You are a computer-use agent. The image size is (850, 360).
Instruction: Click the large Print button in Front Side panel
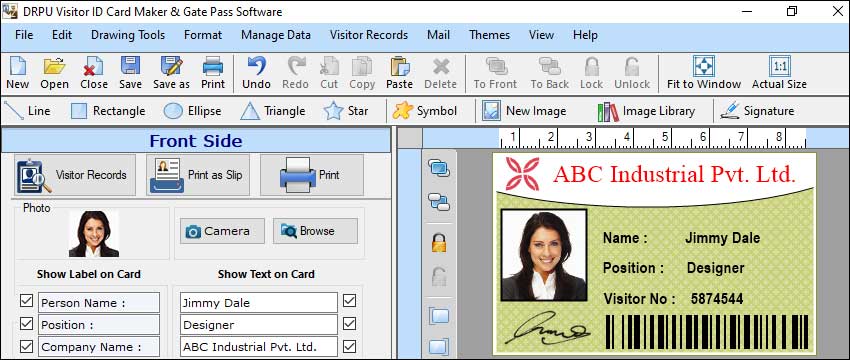(312, 175)
